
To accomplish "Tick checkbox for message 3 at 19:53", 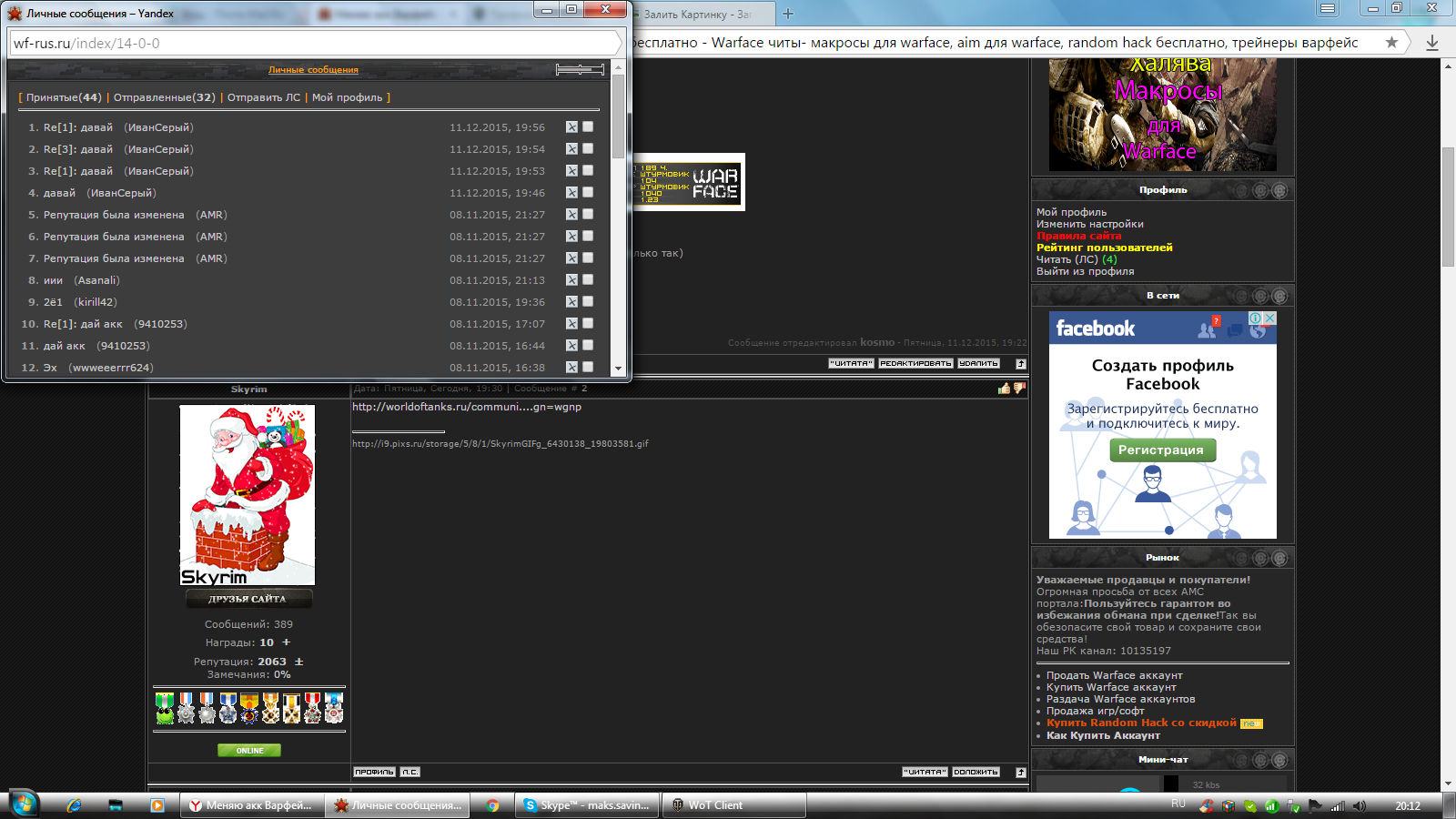I will [588, 171].
